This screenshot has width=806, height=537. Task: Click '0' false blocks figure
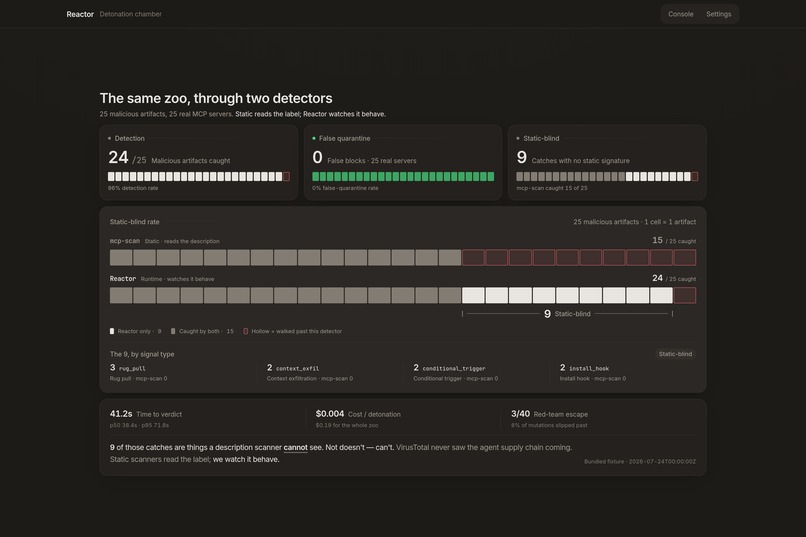pyautogui.click(x=317, y=157)
